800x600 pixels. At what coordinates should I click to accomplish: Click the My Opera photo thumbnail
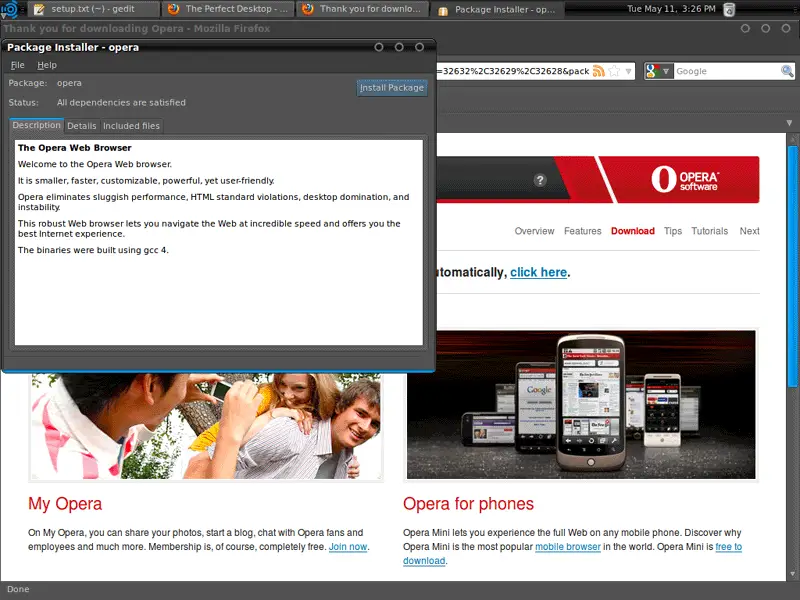206,426
